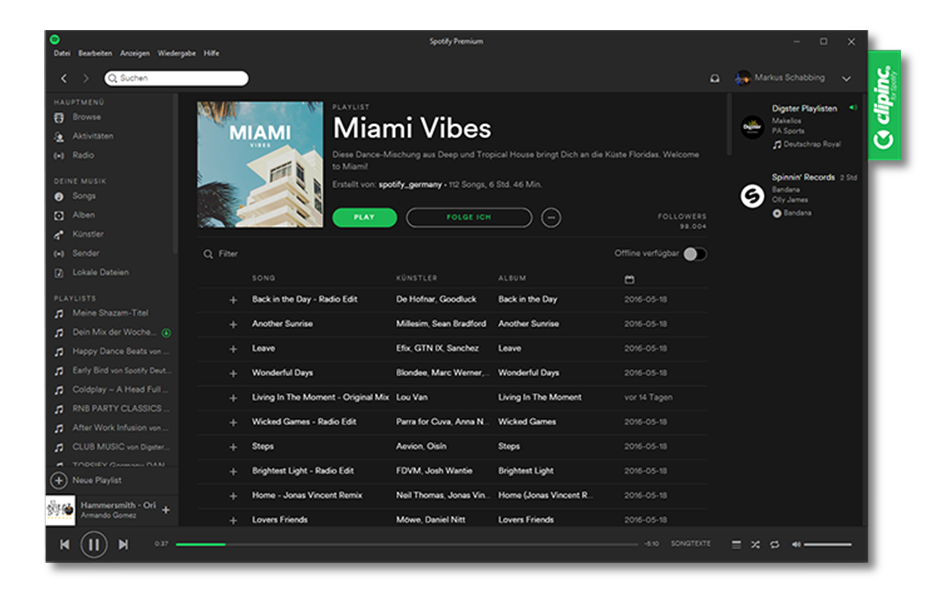The height and width of the screenshot is (590, 950).
Task: Open After Work Infusion playlist
Action: 120,428
